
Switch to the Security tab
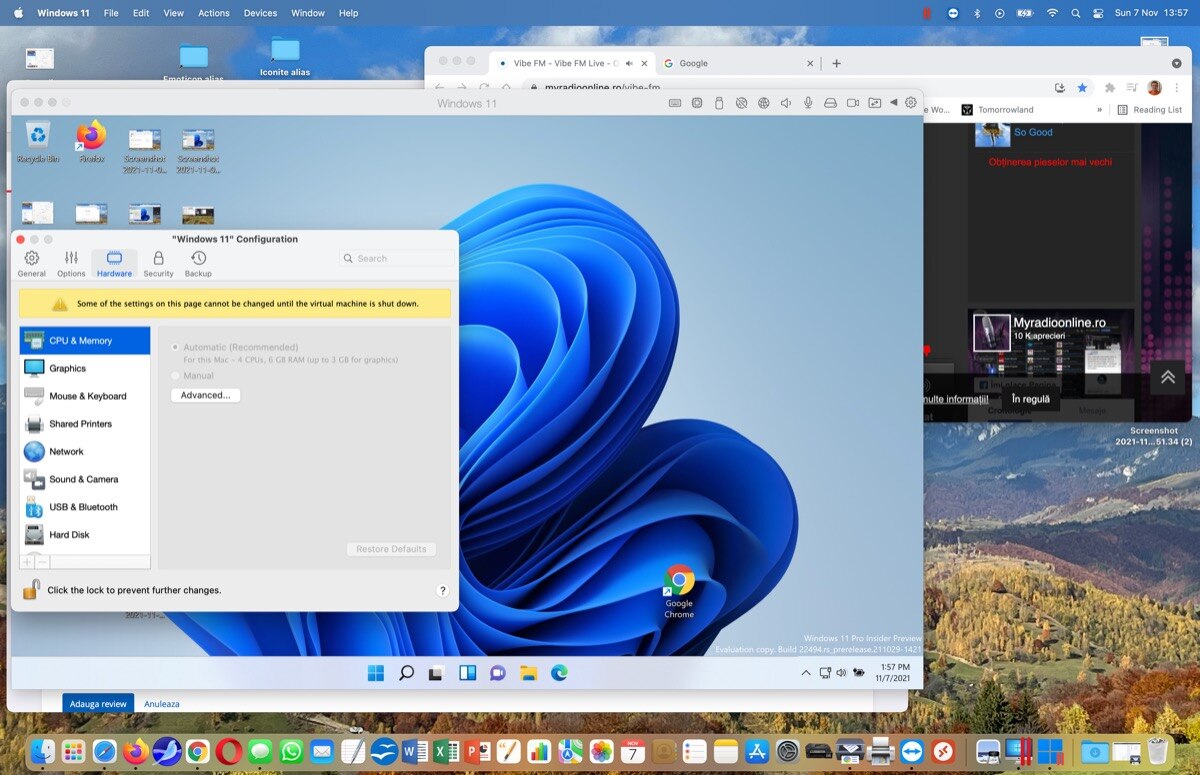tap(158, 264)
